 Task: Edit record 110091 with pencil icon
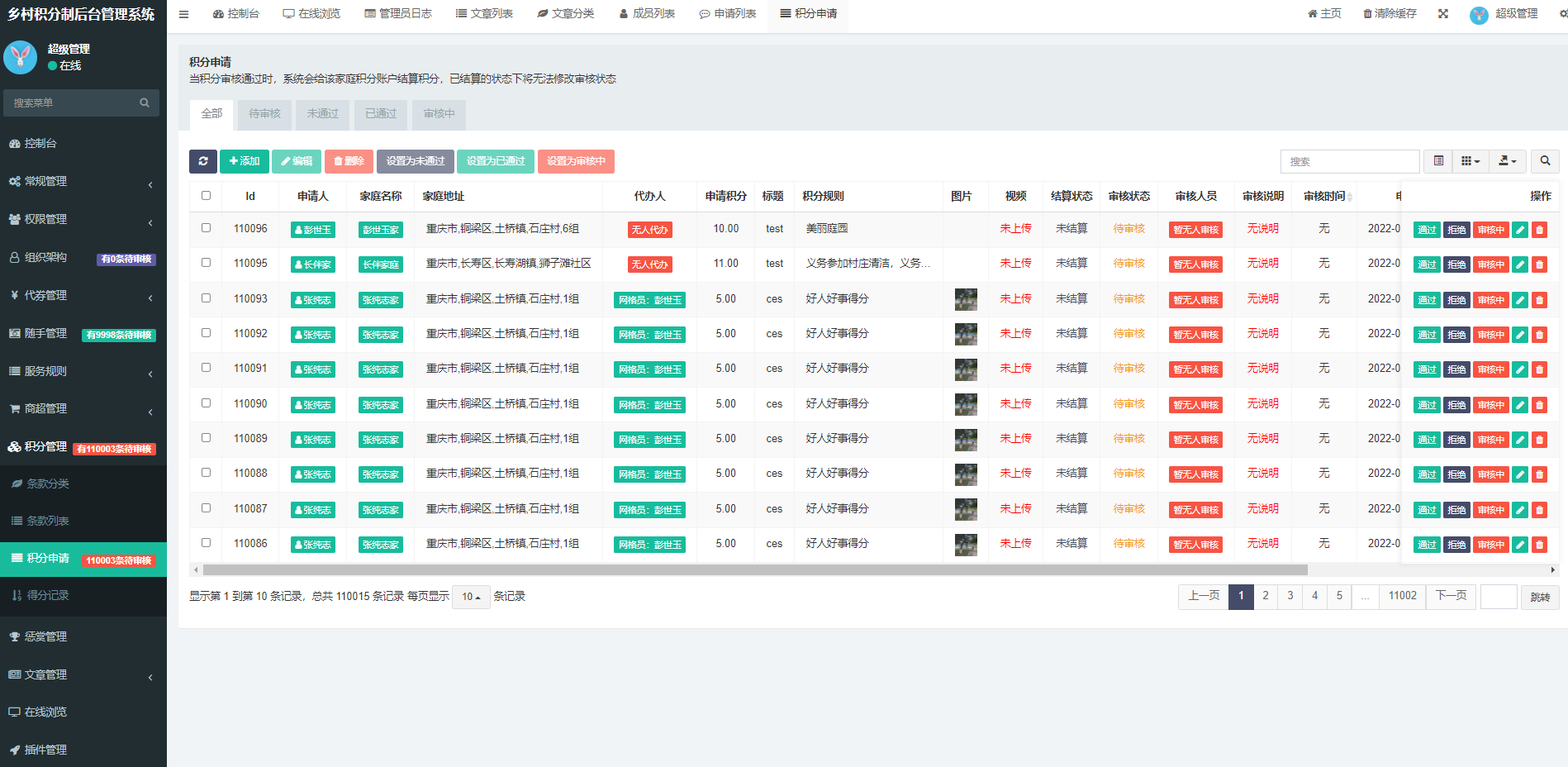(1520, 369)
